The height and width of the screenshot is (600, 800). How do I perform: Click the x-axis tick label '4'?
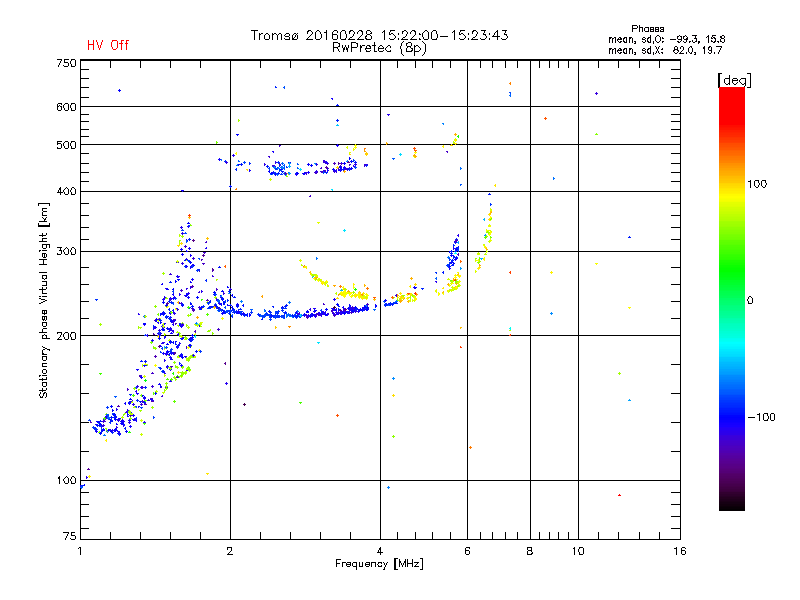tap(380, 551)
